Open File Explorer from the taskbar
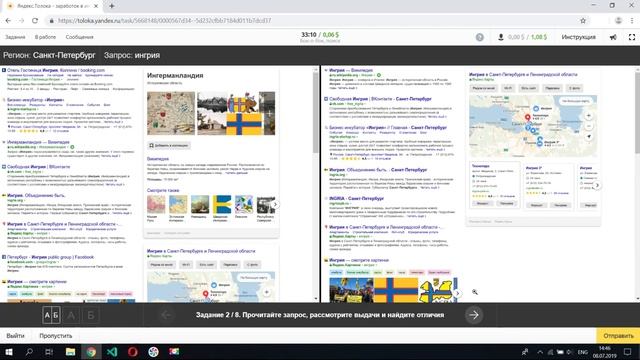640x360 pixels. click(70, 352)
